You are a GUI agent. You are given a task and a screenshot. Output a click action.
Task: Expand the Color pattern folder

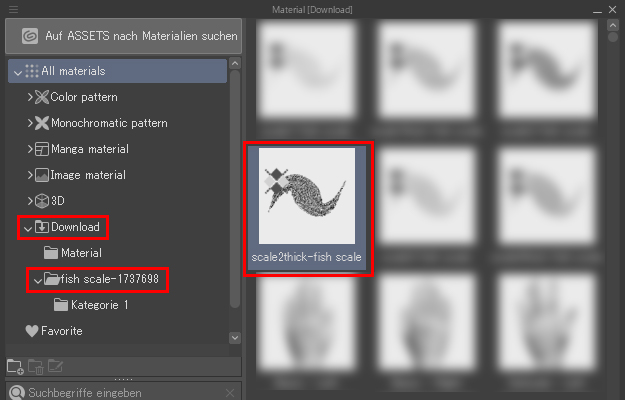(29, 97)
